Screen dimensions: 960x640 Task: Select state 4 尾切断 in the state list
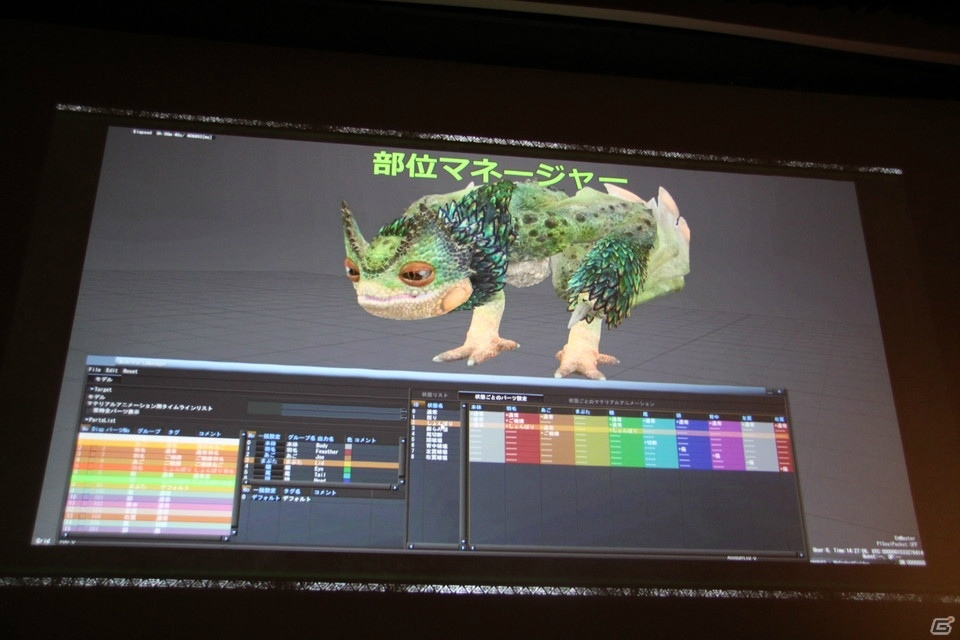point(435,434)
